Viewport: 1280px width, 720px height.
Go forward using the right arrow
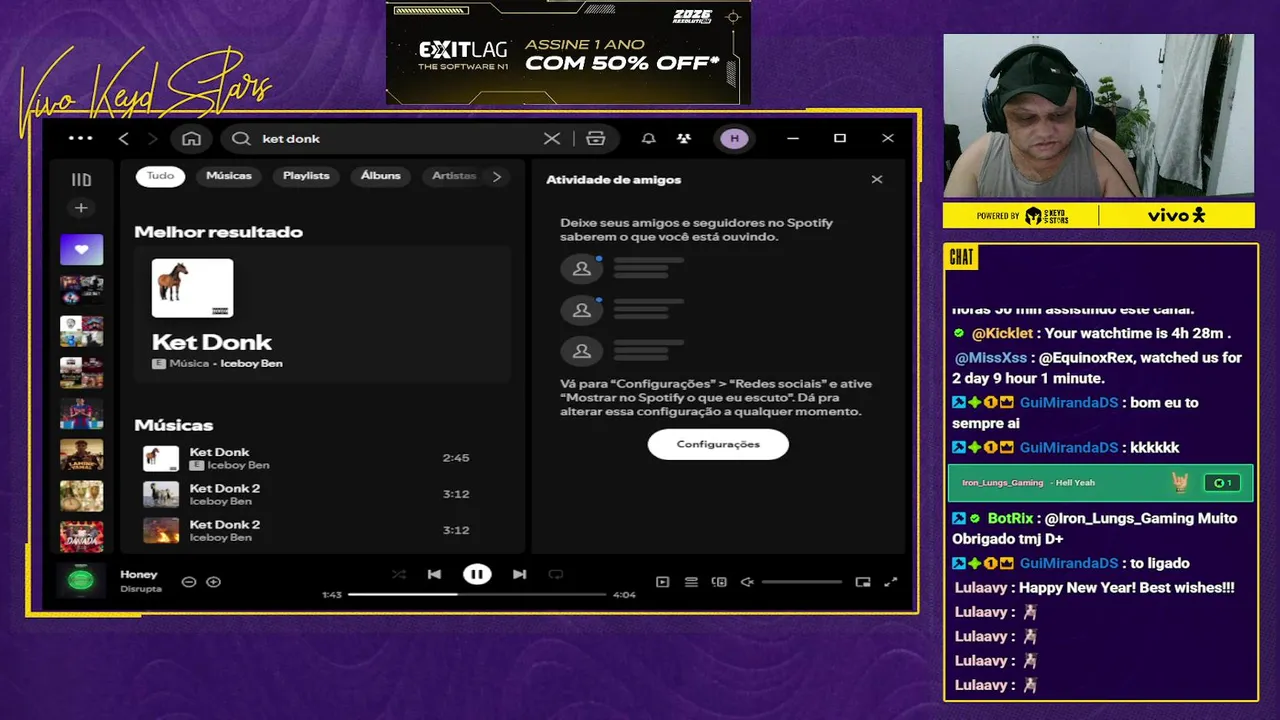153,139
